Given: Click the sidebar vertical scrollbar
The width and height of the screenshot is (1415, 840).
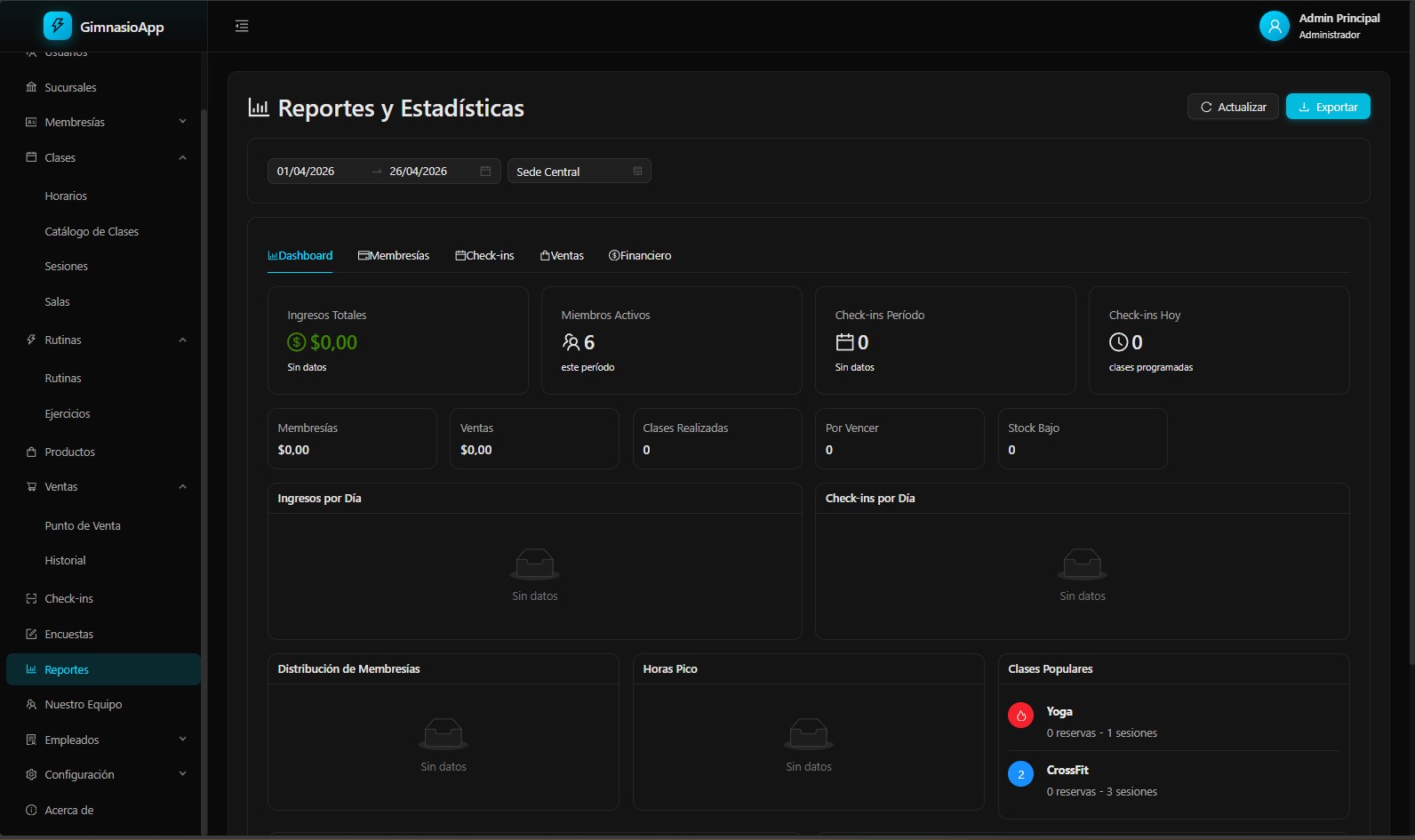Looking at the screenshot, I should point(204,471).
